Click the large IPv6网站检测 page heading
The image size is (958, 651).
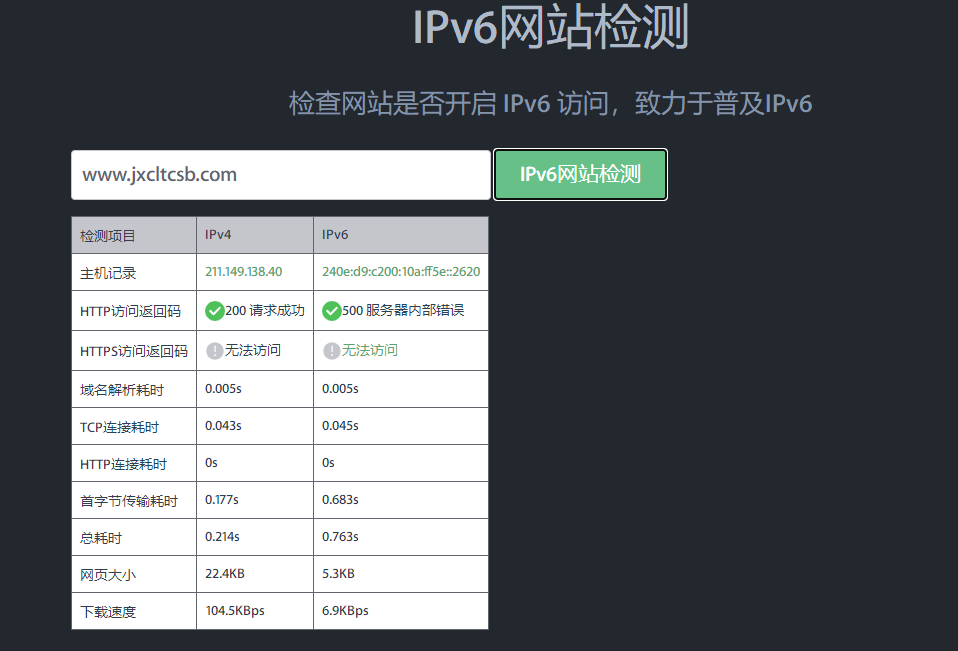click(550, 28)
